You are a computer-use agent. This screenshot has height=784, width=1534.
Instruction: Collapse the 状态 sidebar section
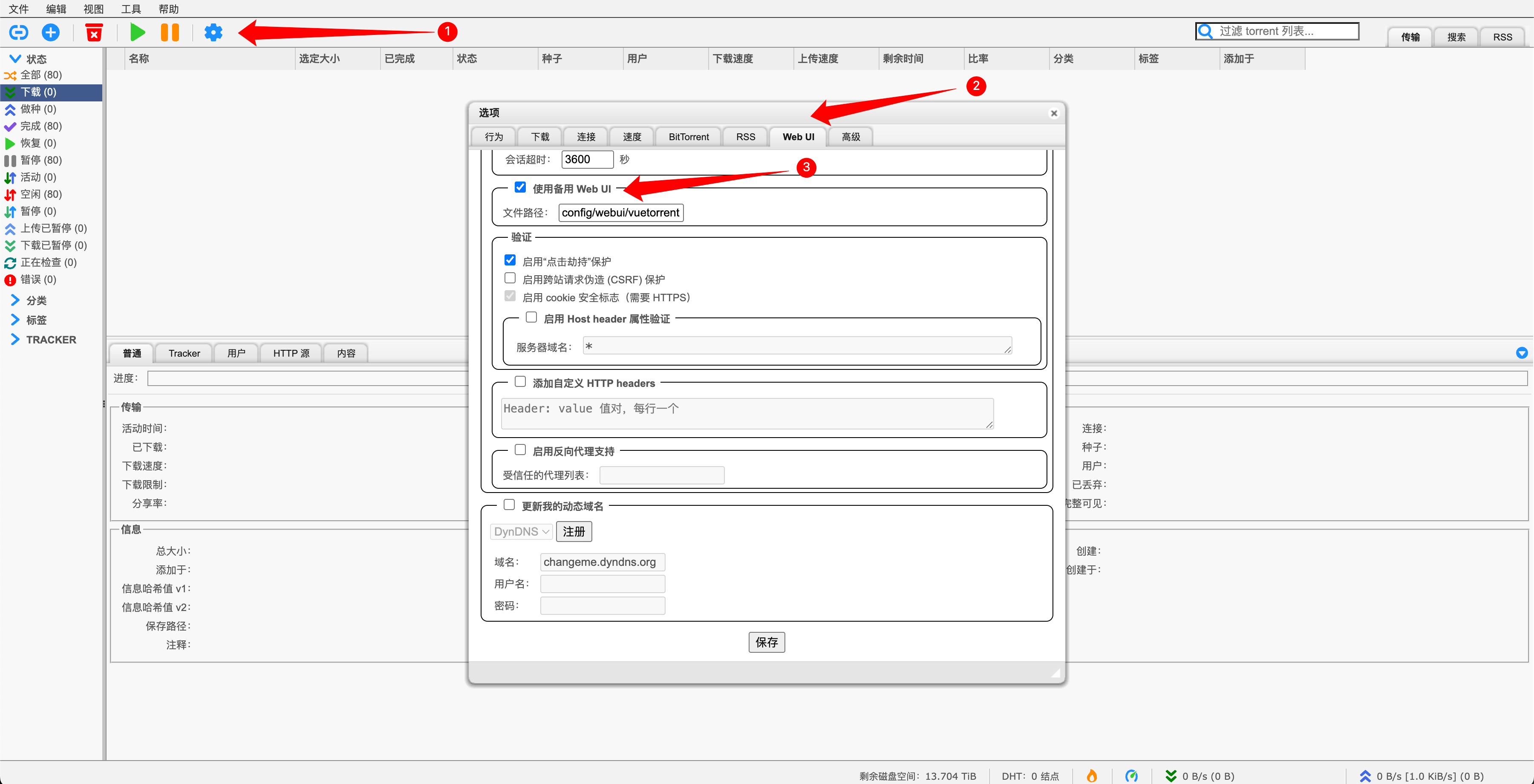(15, 59)
